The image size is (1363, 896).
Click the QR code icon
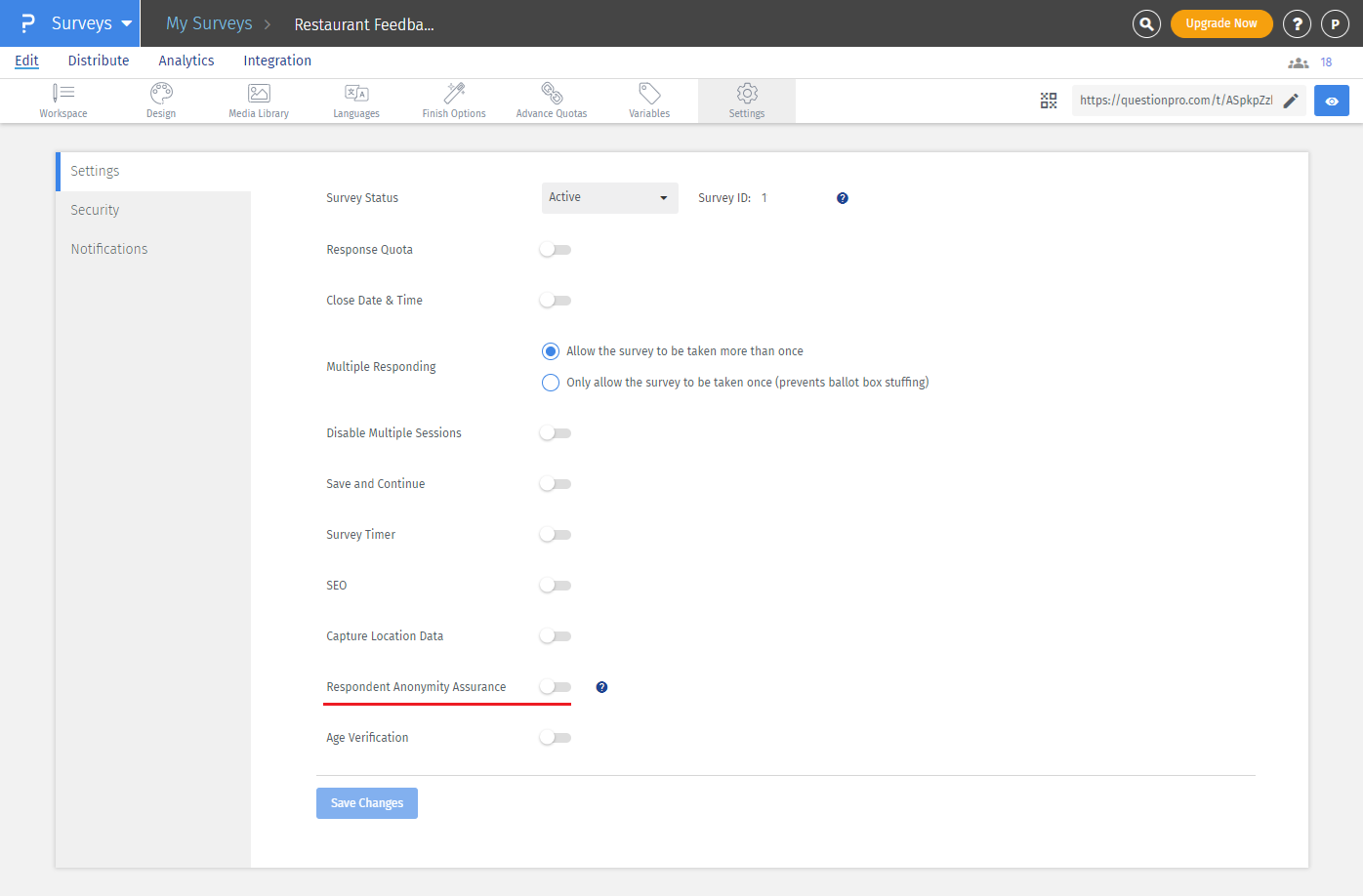(x=1049, y=100)
